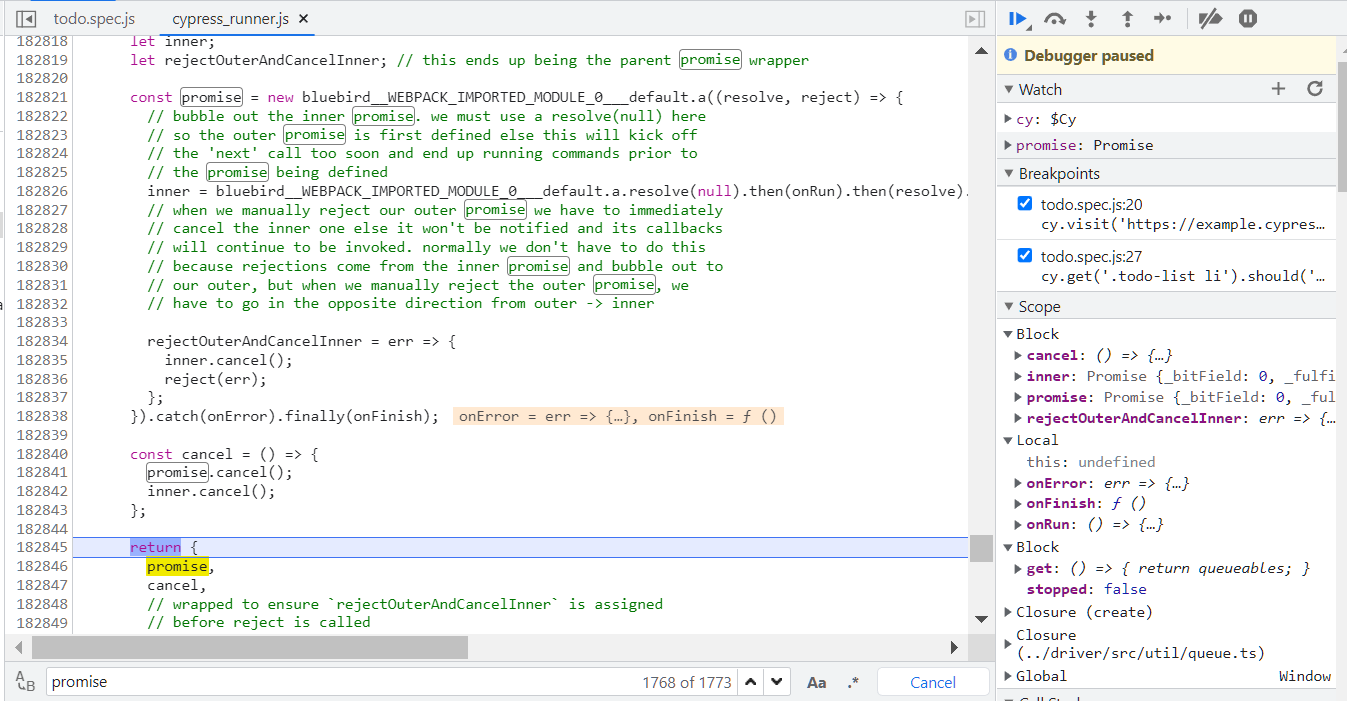Click line number 182840 in the gutter
The width and height of the screenshot is (1347, 701).
[x=41, y=454]
